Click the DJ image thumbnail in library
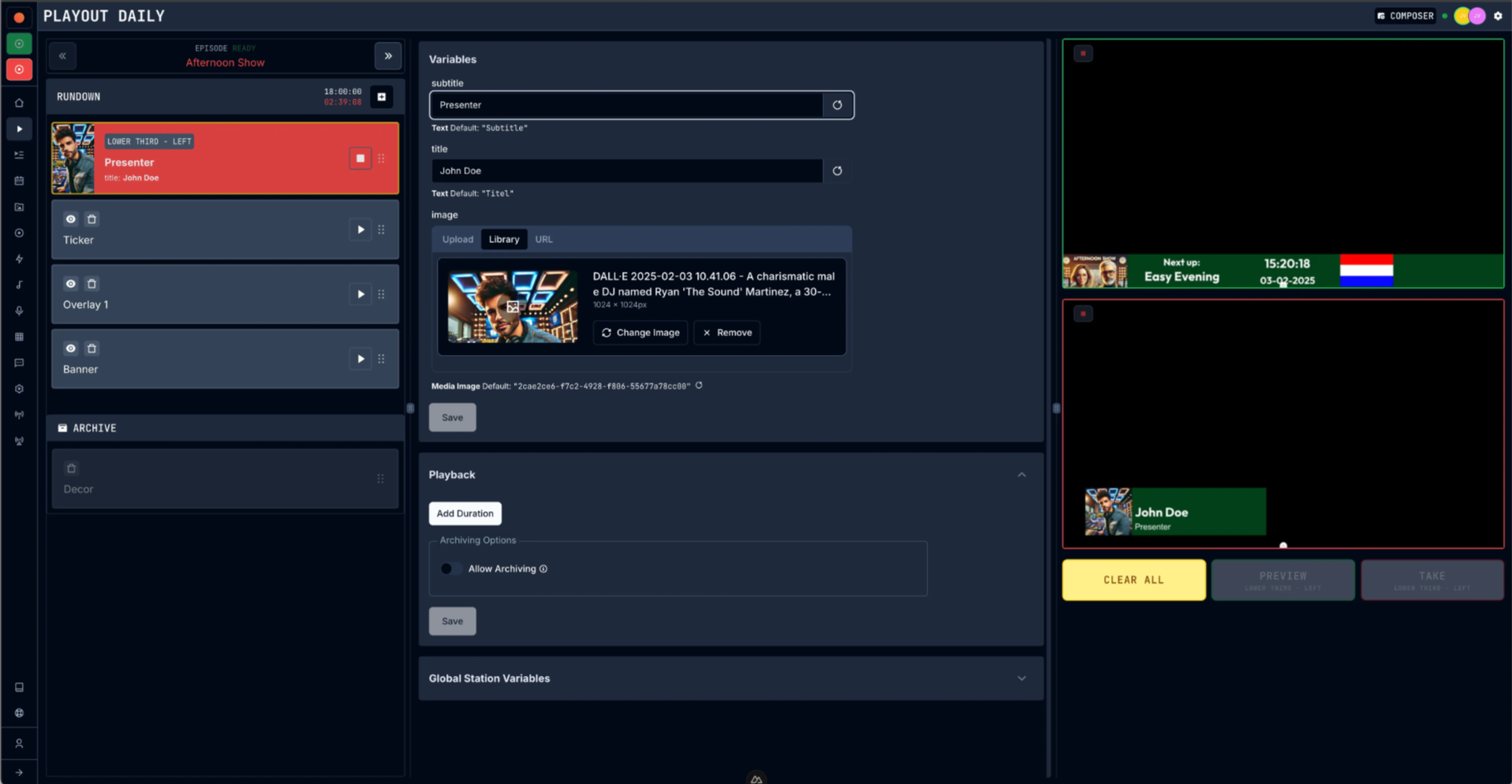This screenshot has width=1512, height=784. pyautogui.click(x=513, y=307)
